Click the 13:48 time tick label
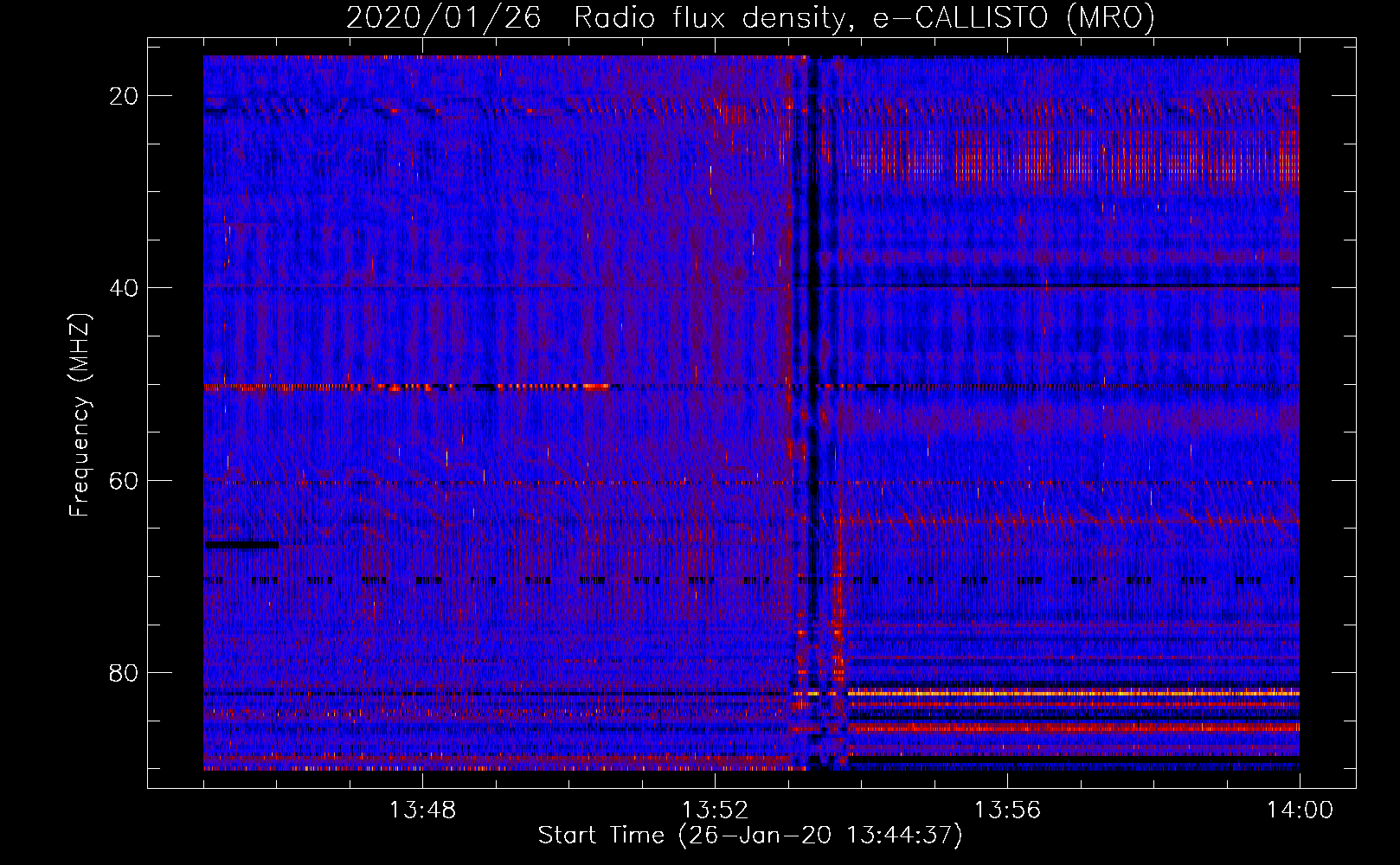This screenshot has width=1400, height=865. [x=422, y=811]
